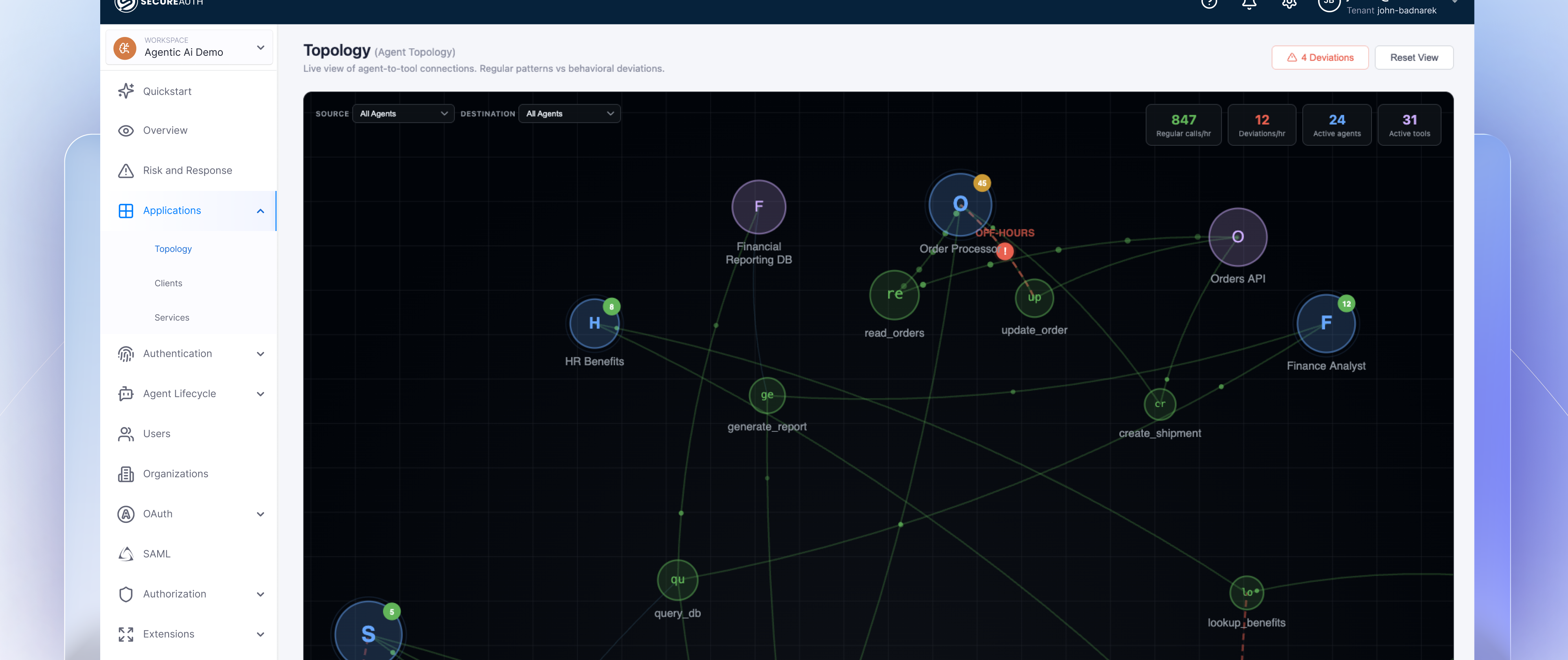Open Organizations using the building icon
The image size is (1568, 660).
click(x=126, y=473)
